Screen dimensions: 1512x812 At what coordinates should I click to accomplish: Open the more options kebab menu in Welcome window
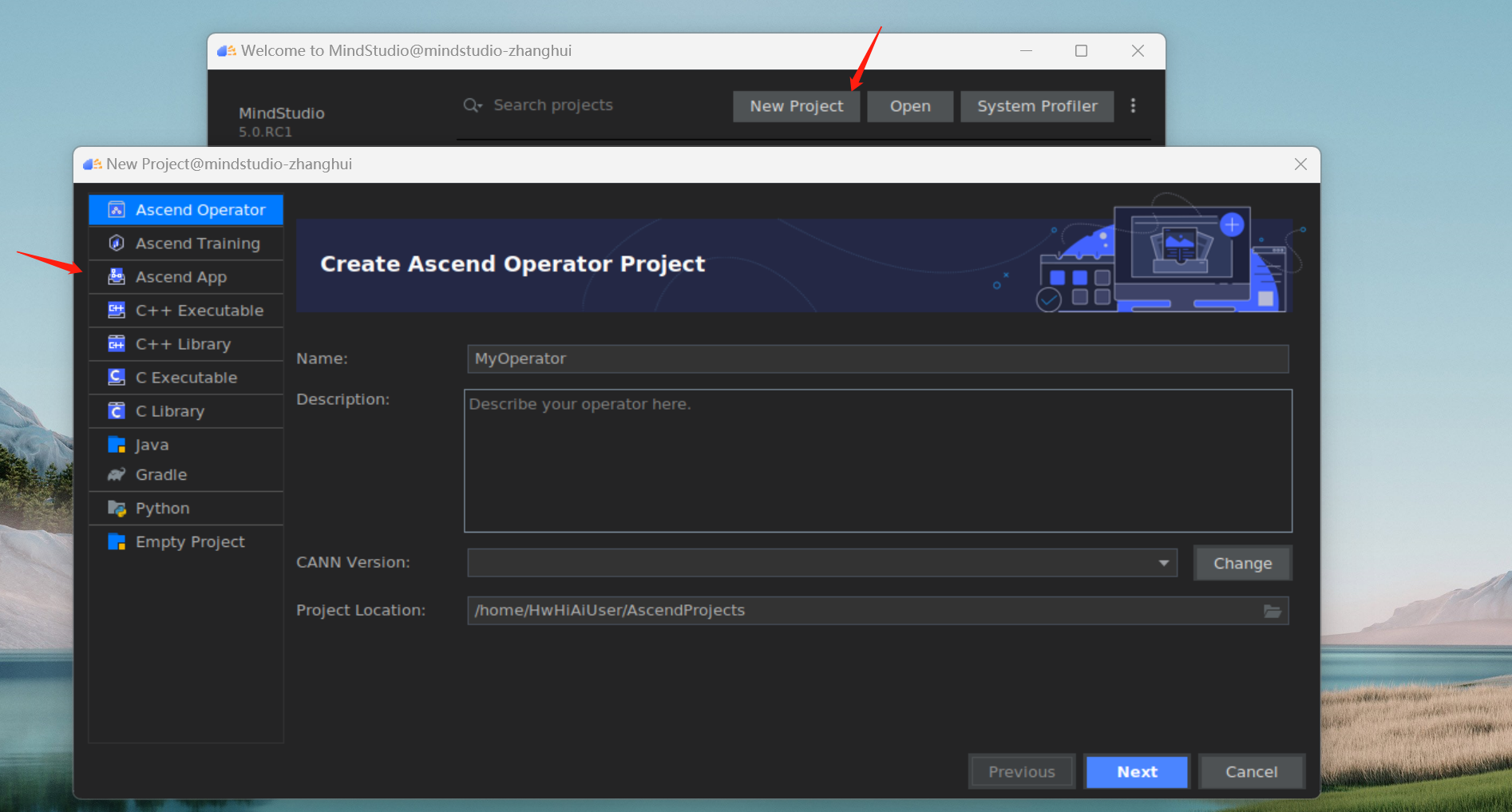1133,105
